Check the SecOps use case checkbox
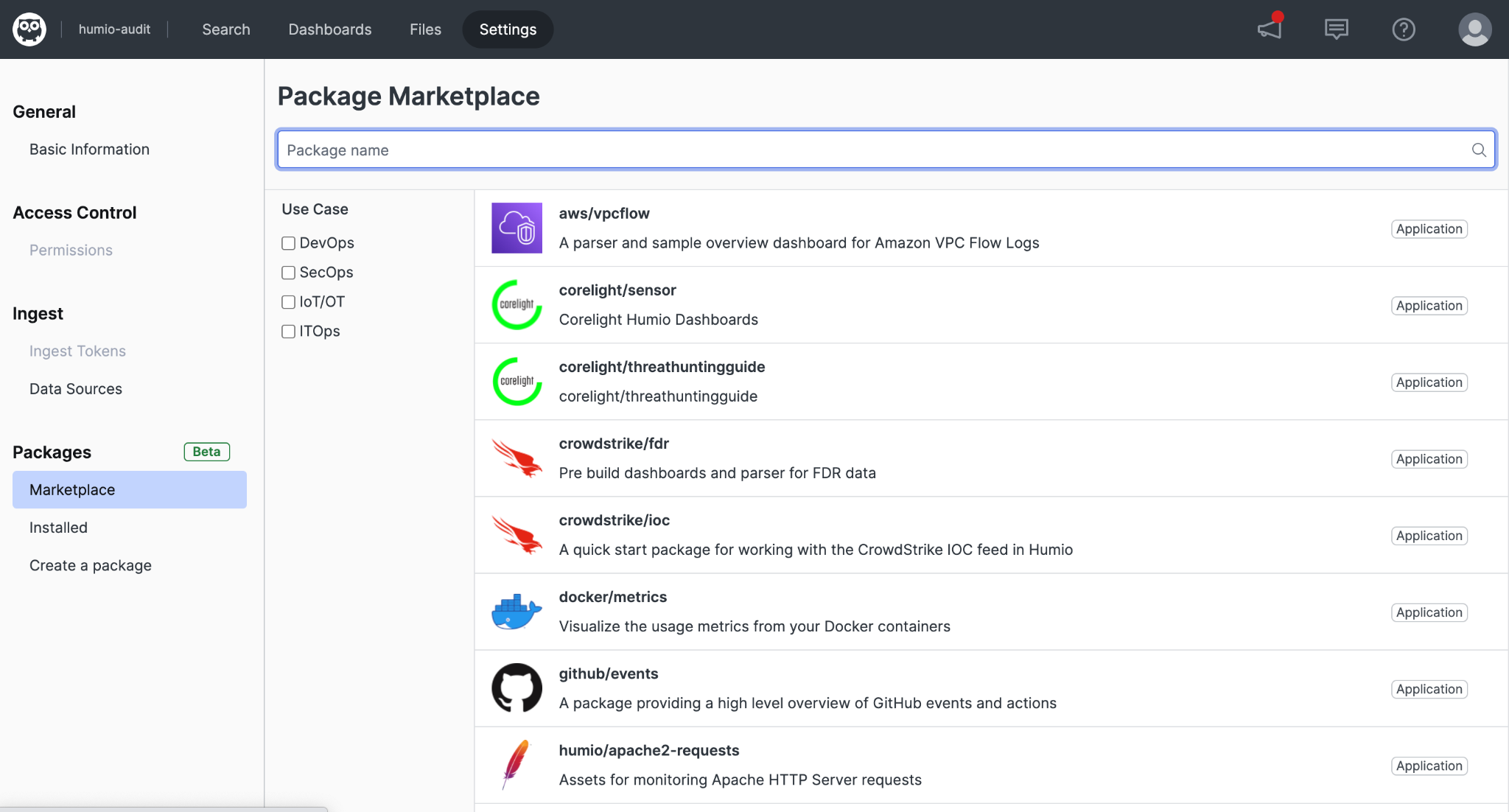The height and width of the screenshot is (812, 1509). 288,273
